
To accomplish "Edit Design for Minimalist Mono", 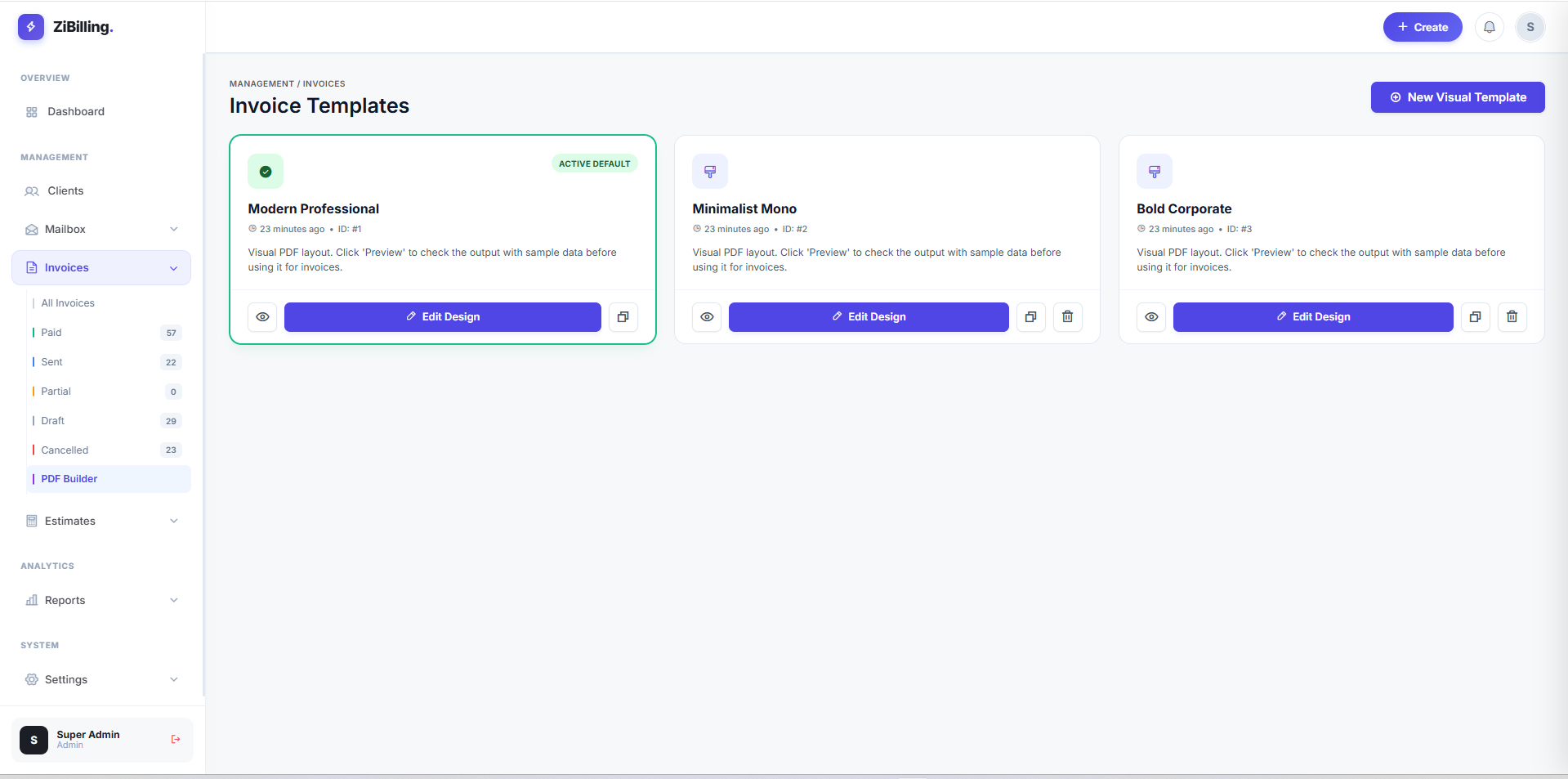I will [868, 317].
